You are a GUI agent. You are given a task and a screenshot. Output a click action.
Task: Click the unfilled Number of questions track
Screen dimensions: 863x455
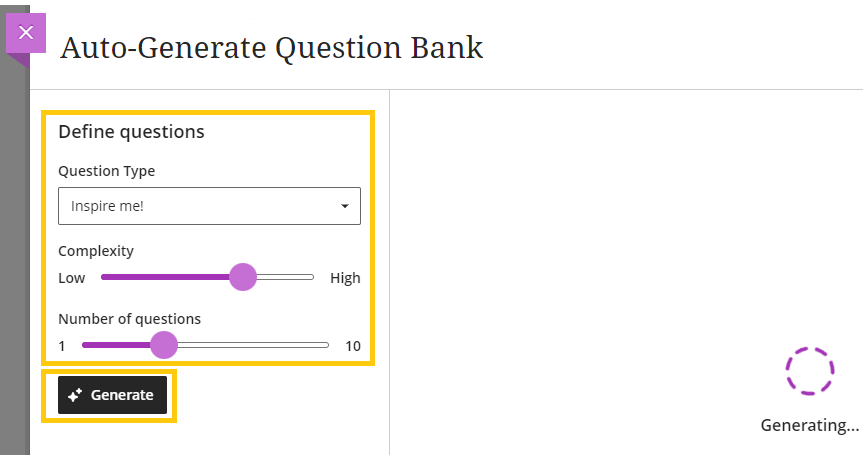(x=253, y=345)
